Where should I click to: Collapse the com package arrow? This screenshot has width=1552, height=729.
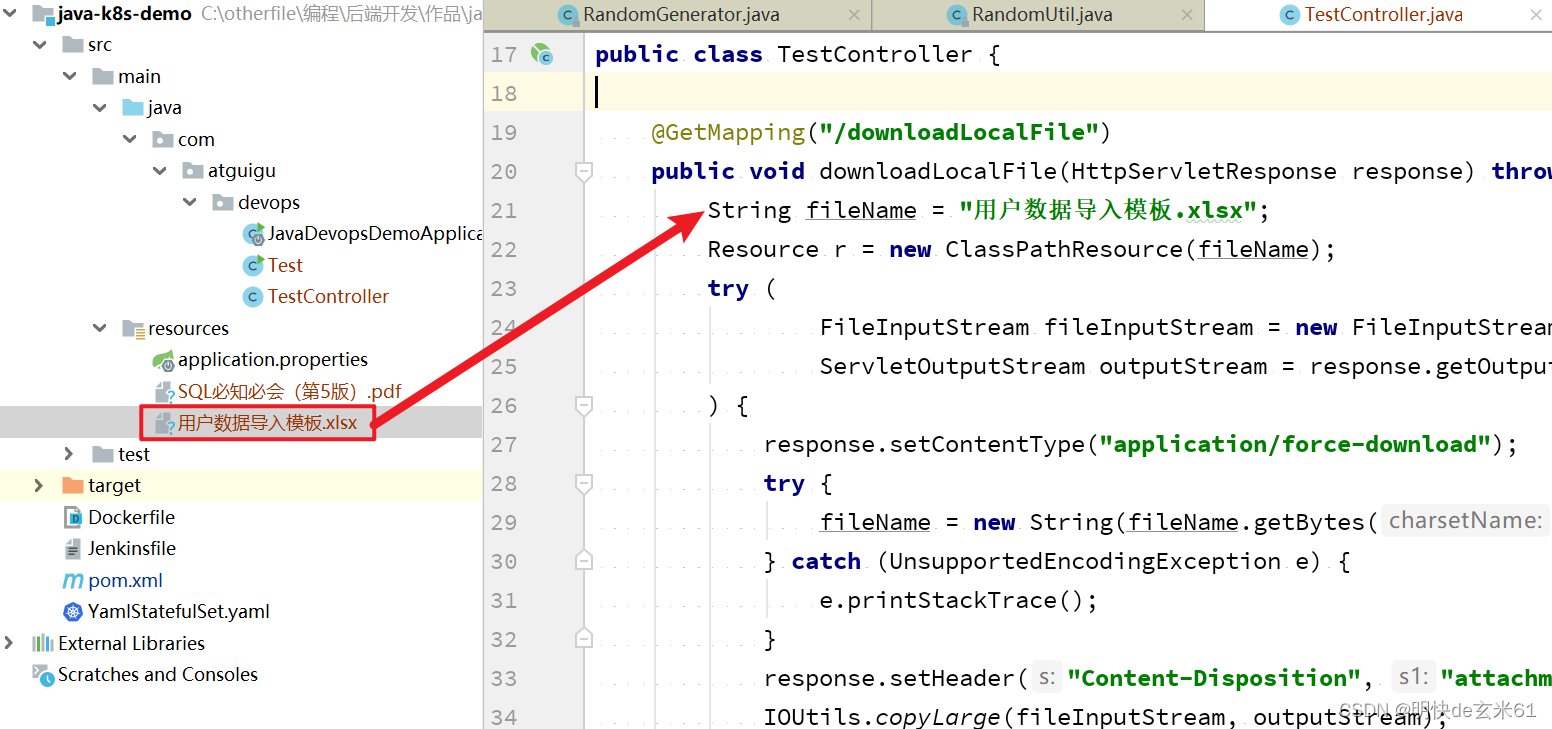click(130, 139)
